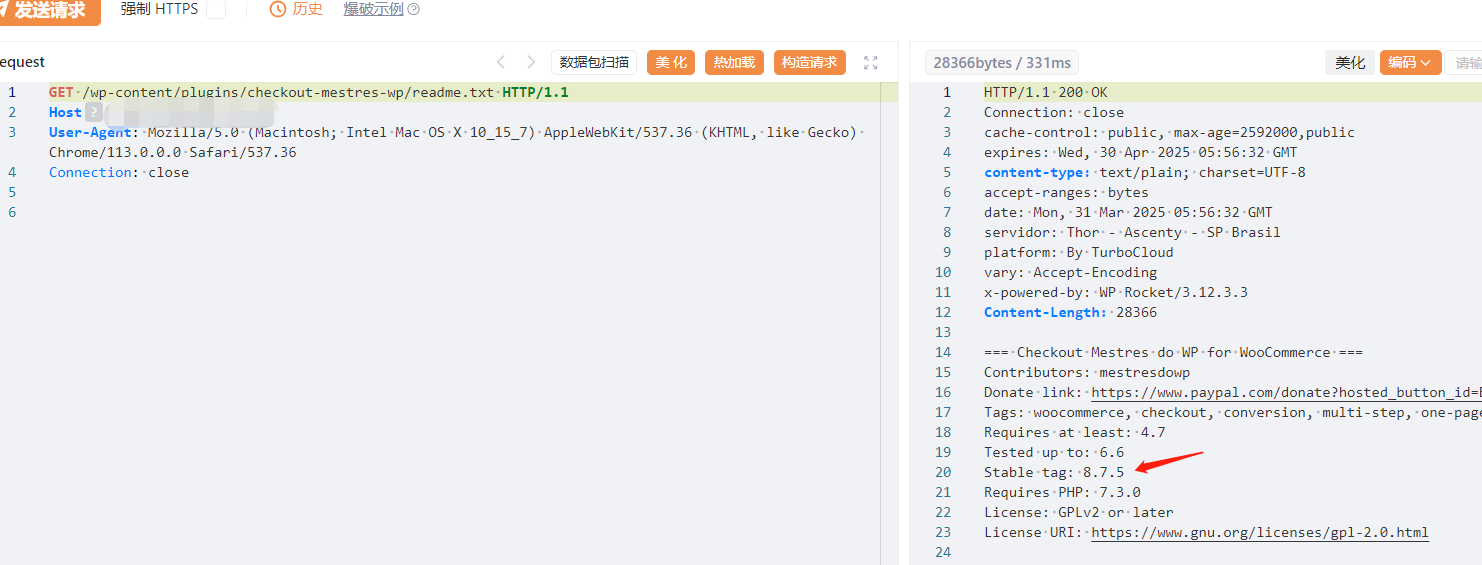Open the 历史 history clock icon
The width and height of the screenshot is (1482, 565).
click(278, 9)
